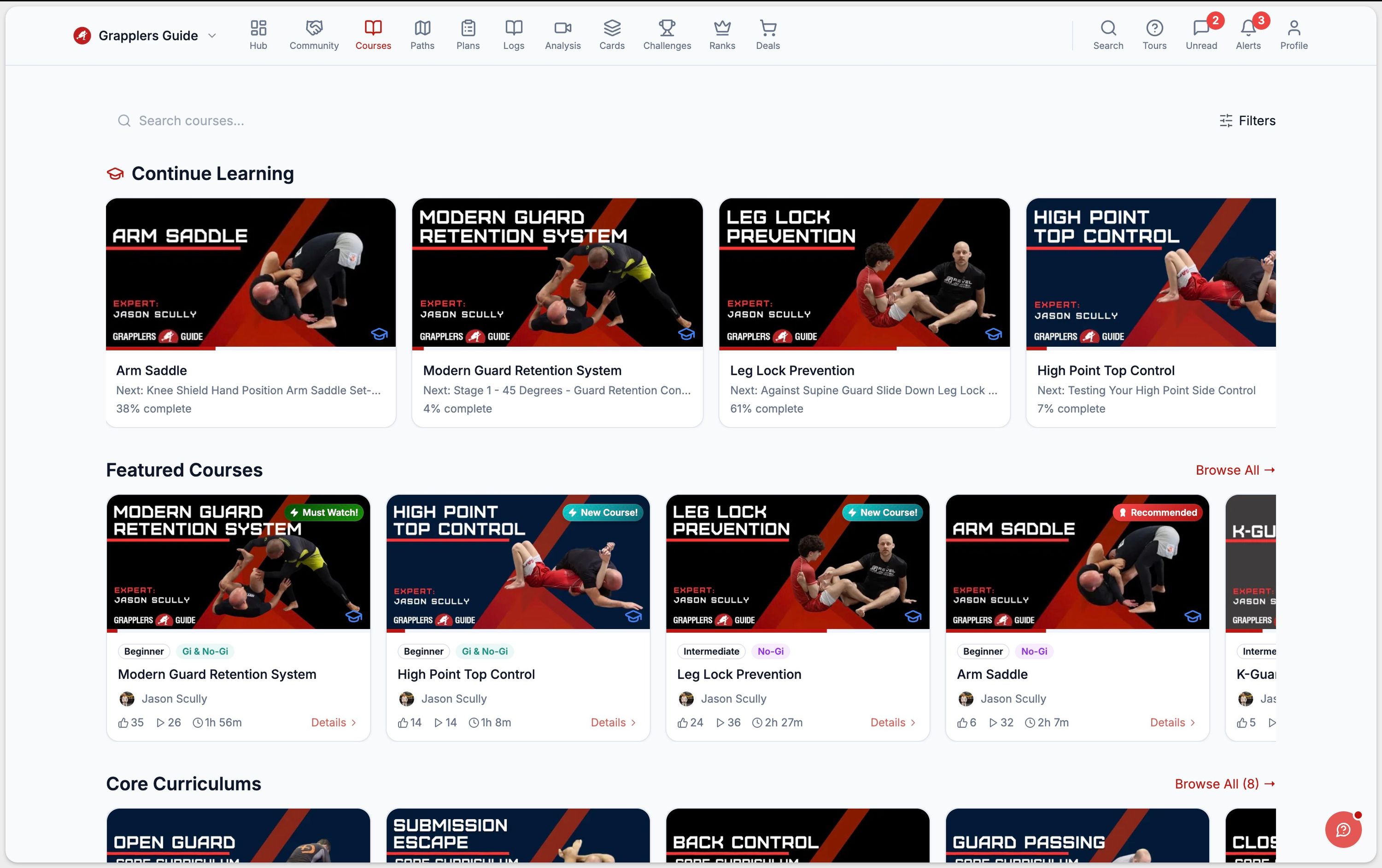This screenshot has width=1382, height=868.
Task: Click thumbs-up on Modern Guard Retention System
Action: coord(123,722)
